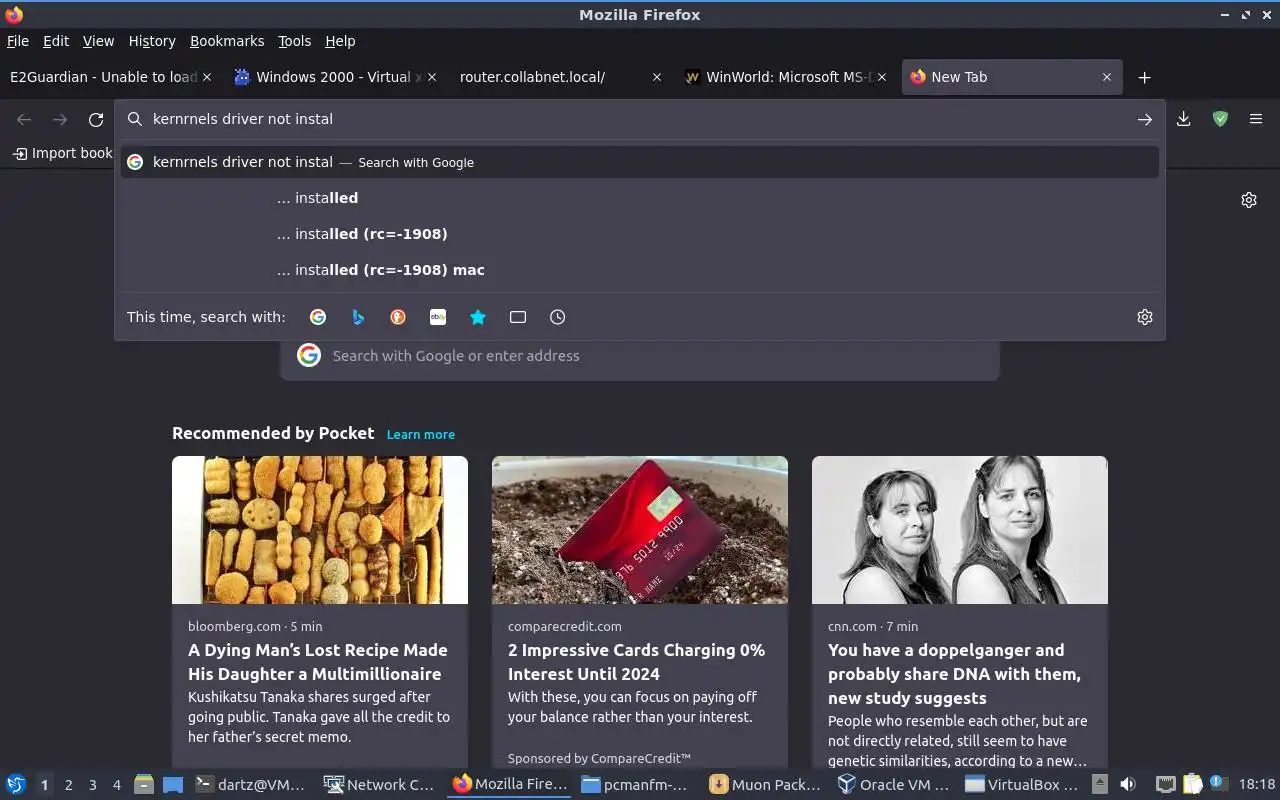Switch to workspace 2 in pager
This screenshot has height=800, width=1280.
69,785
